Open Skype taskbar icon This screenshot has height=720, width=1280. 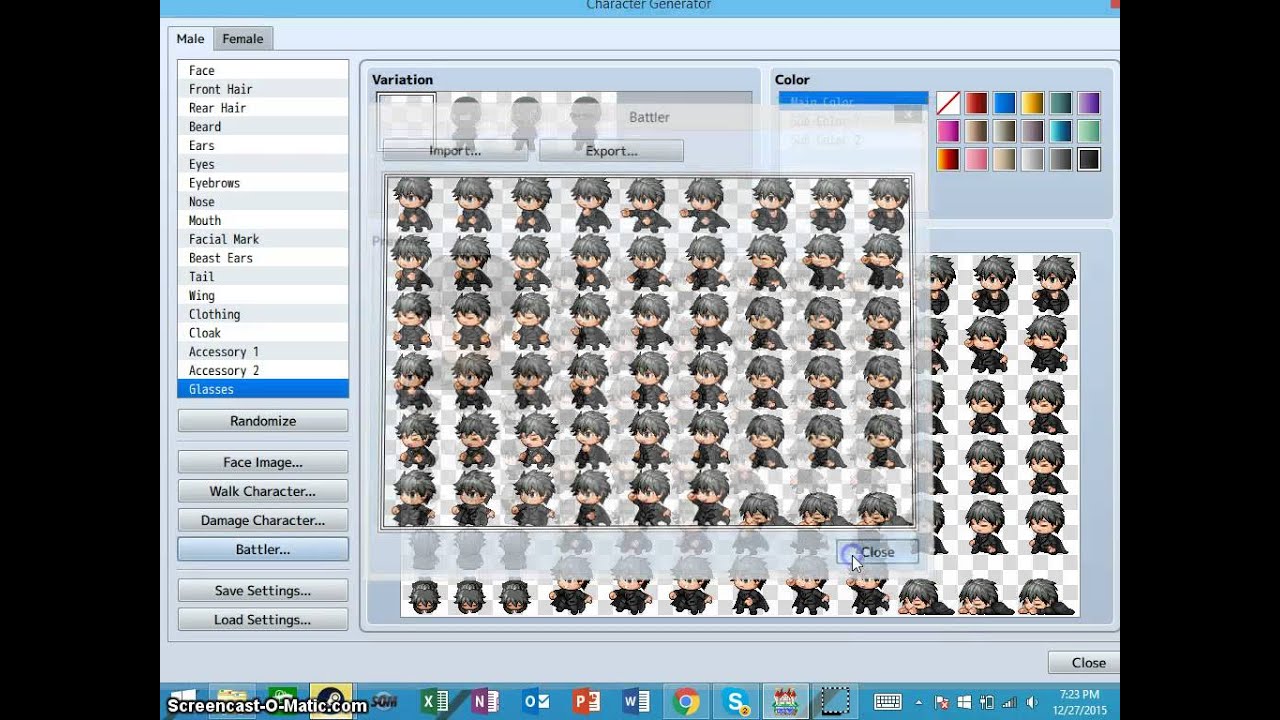[737, 701]
